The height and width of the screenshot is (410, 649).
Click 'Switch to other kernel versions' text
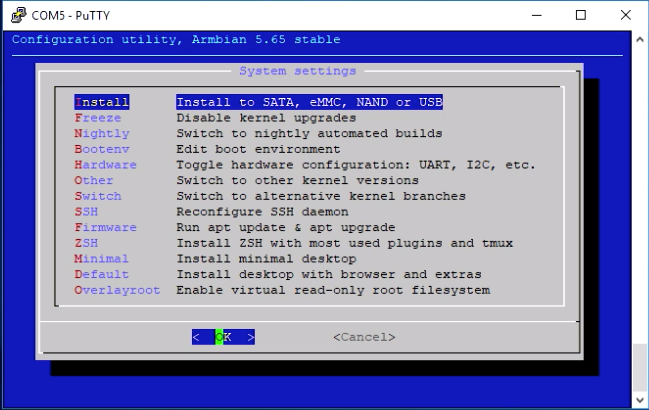coord(298,181)
